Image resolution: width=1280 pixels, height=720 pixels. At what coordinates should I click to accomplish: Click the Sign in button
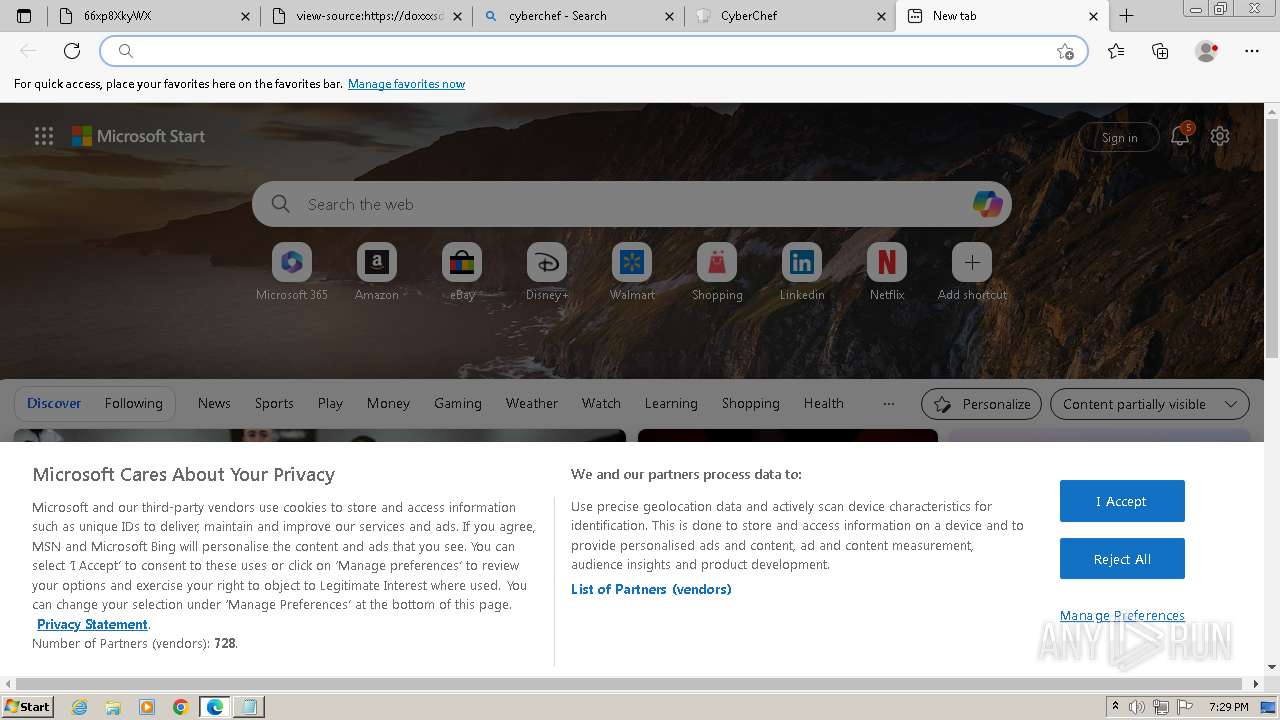point(1119,138)
